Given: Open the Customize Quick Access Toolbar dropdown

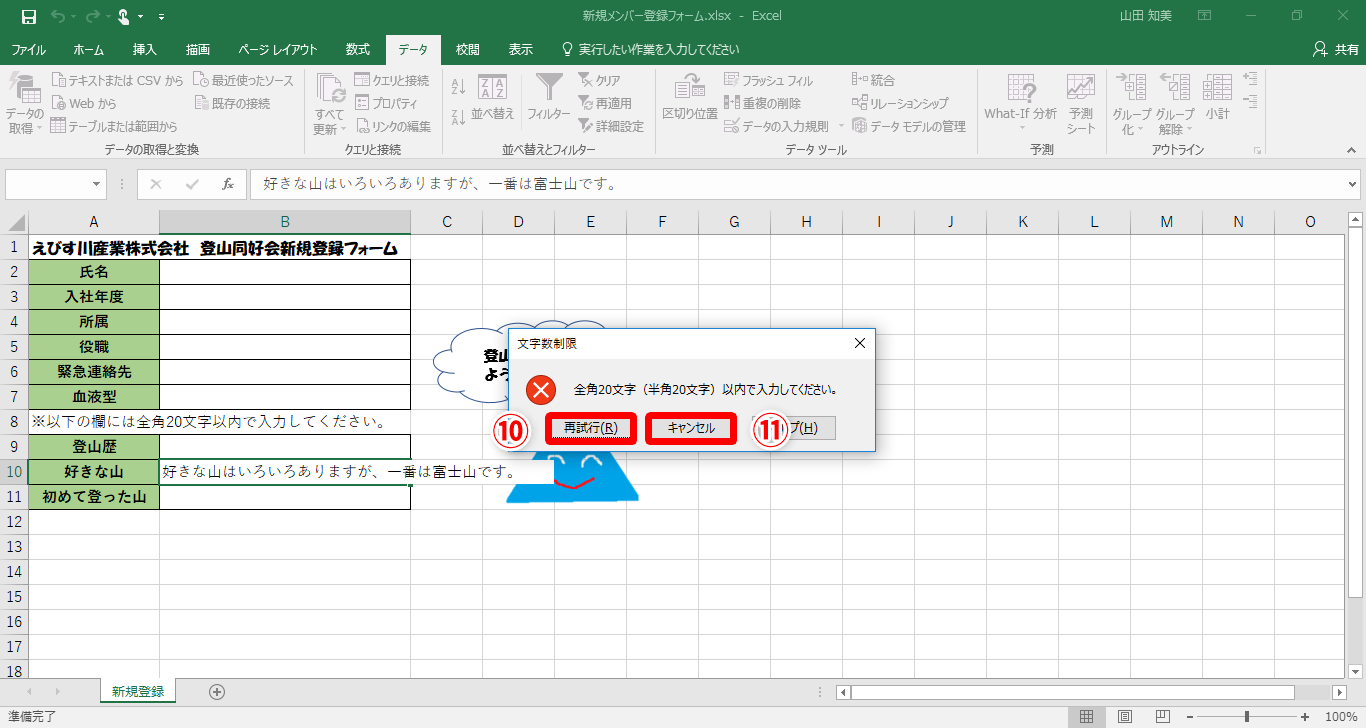Looking at the screenshot, I should tap(162, 17).
